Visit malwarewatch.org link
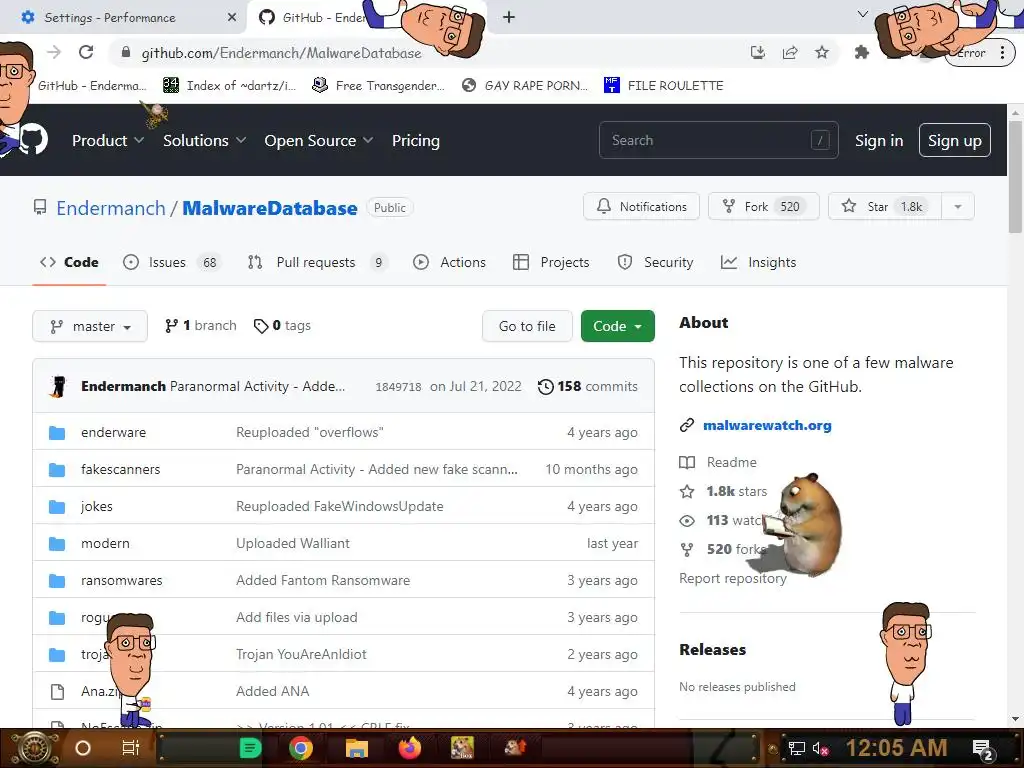 [767, 425]
